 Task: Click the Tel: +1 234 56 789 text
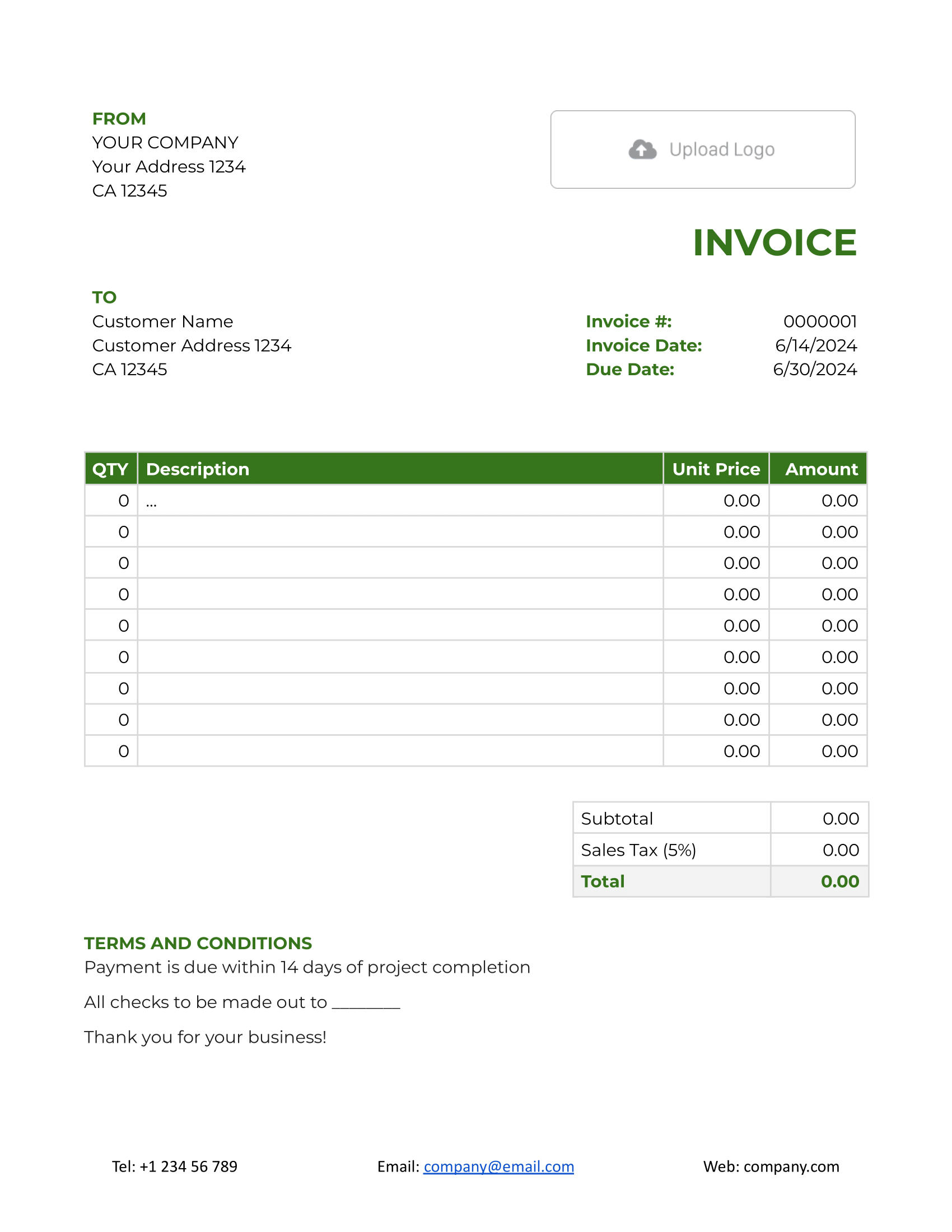coord(175,1166)
